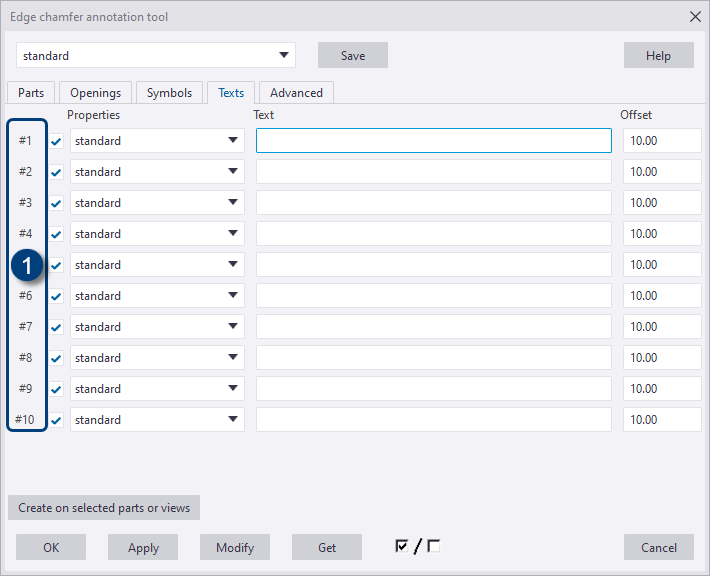
Task: Focus the Text field for row #8
Action: [434, 358]
